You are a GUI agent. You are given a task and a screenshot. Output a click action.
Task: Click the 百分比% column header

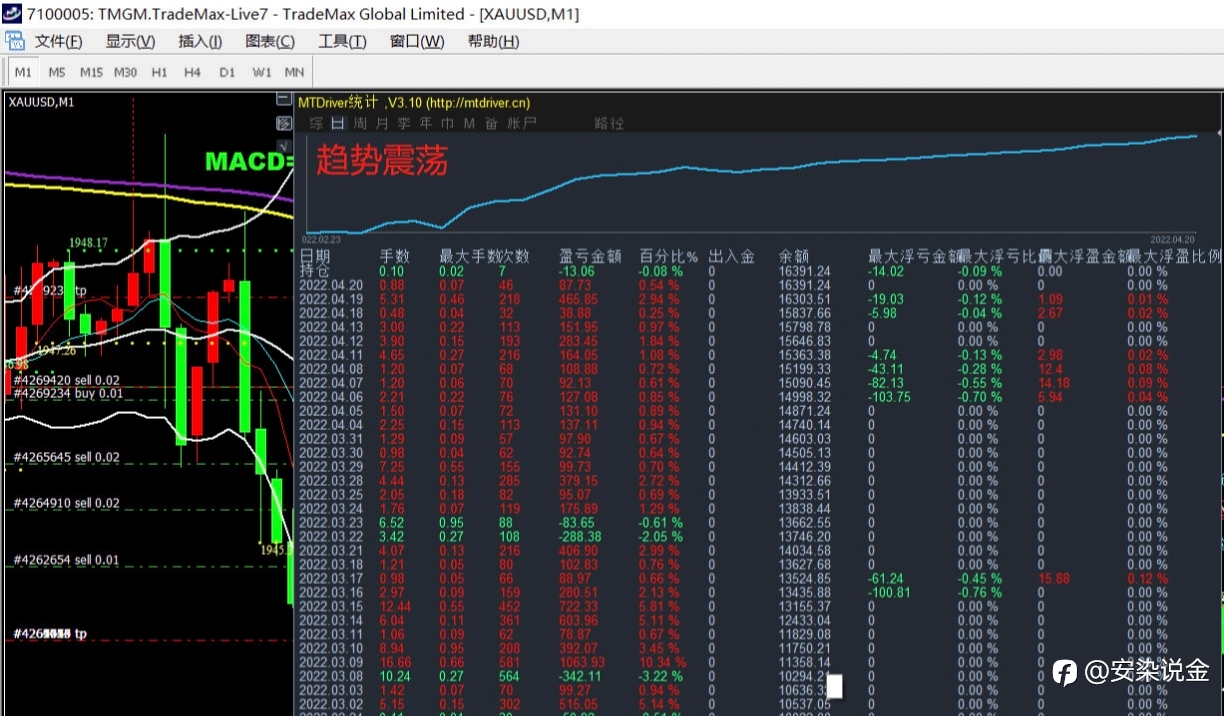[x=669, y=256]
